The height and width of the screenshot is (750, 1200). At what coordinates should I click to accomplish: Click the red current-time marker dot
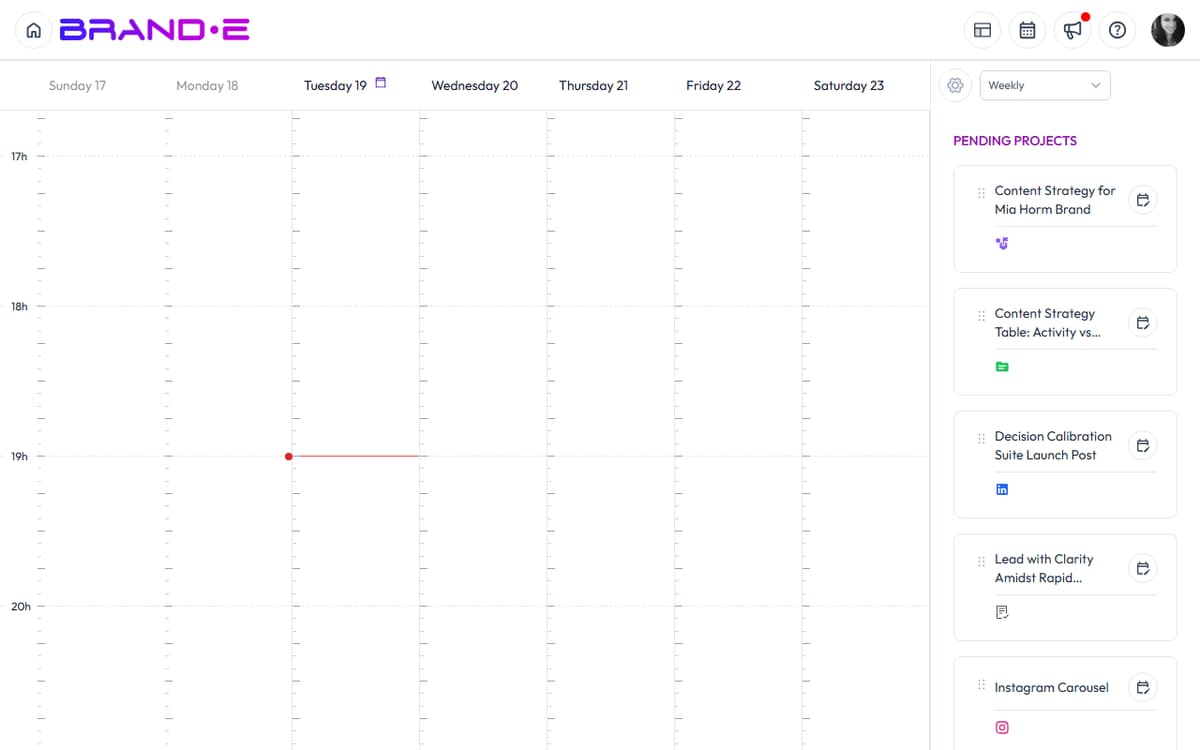tap(289, 456)
